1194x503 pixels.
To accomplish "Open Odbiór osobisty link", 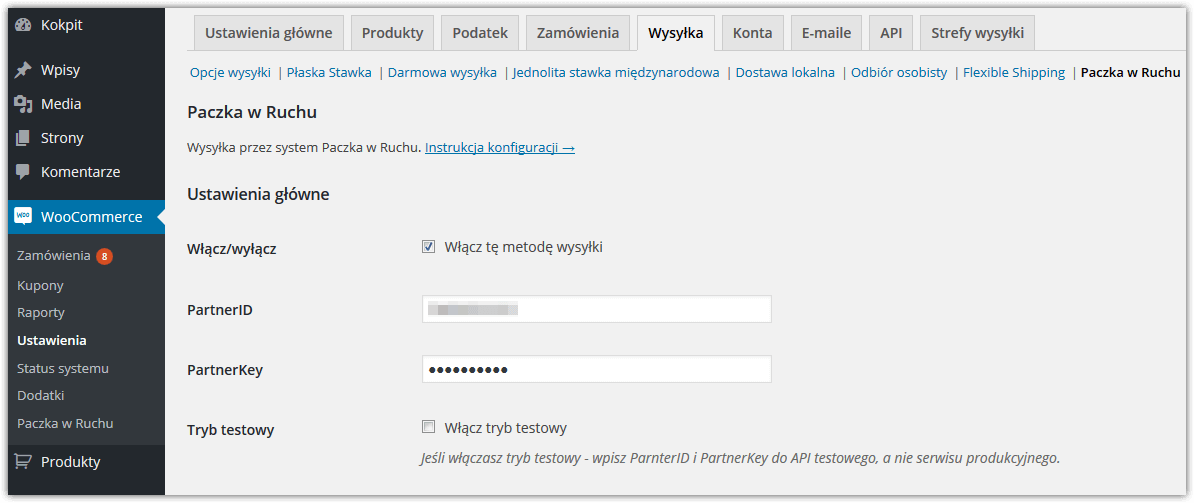I will (x=899, y=73).
